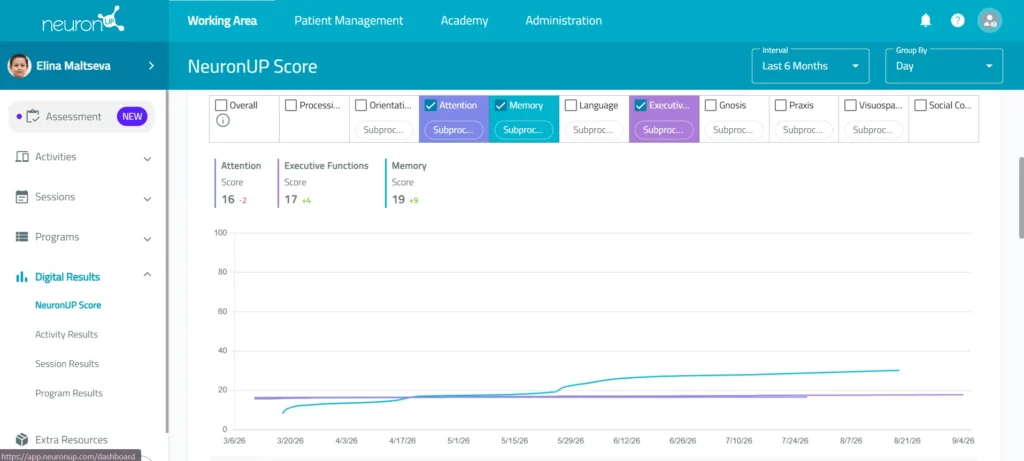Uncheck the Memory checkbox
The width and height of the screenshot is (1024, 461).
tap(500, 105)
